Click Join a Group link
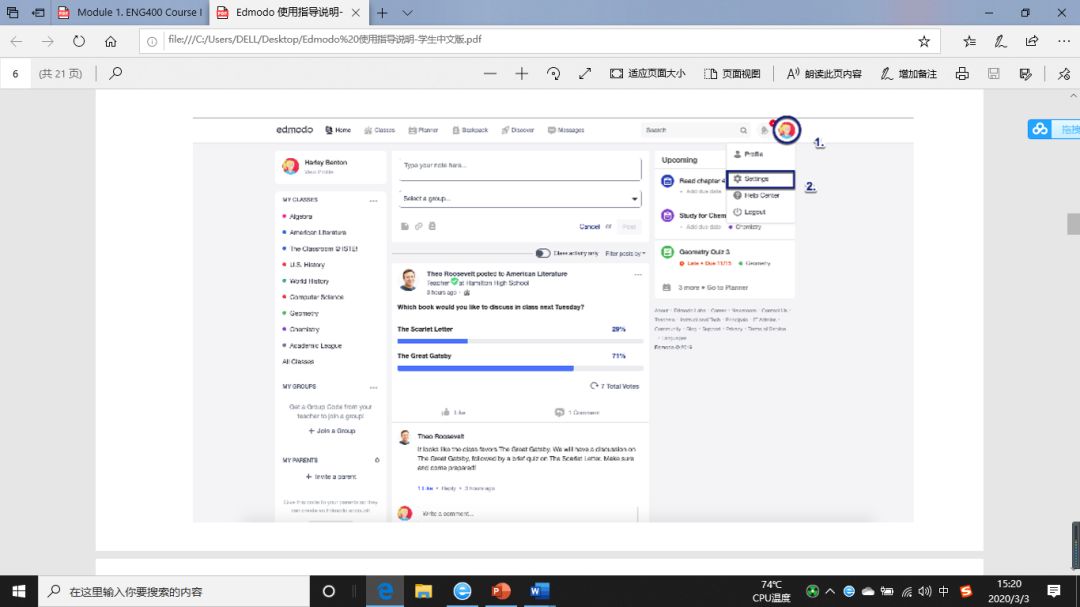This screenshot has height=607, width=1080. click(x=332, y=431)
